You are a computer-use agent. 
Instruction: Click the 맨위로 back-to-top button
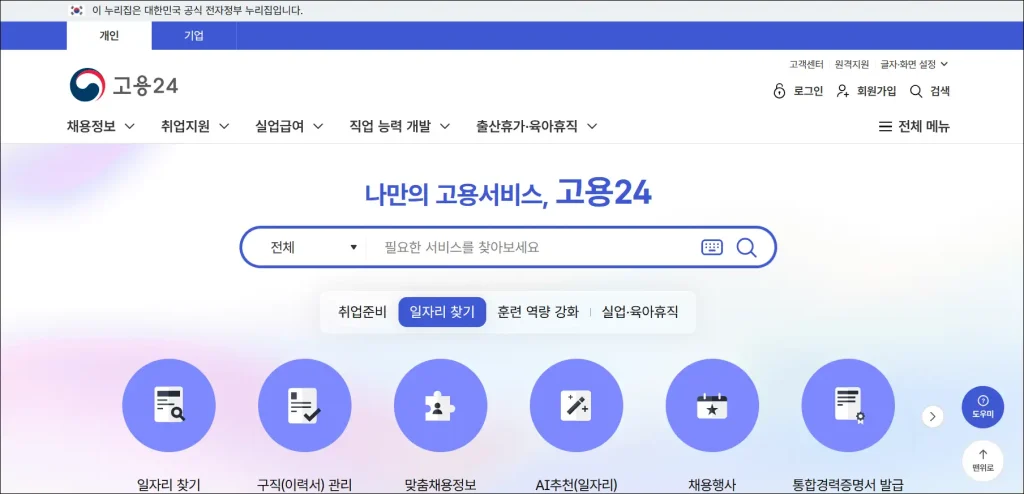(983, 461)
